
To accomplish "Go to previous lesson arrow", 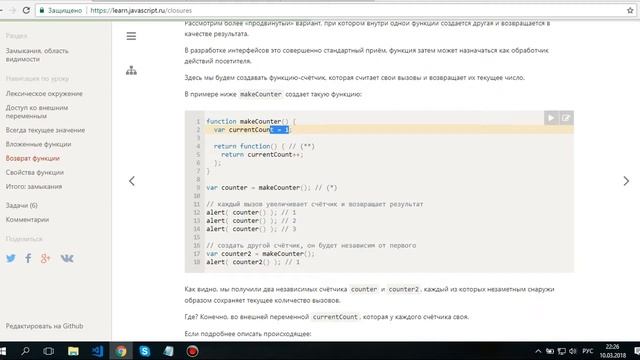I will (132, 181).
